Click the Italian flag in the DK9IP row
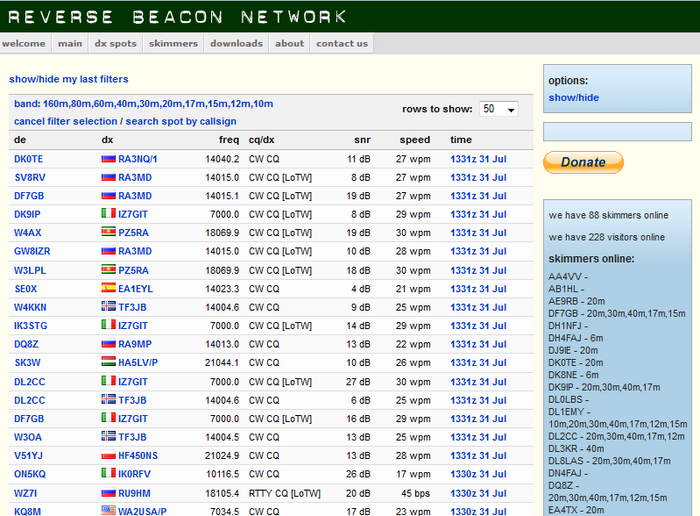700x516 pixels. [x=108, y=214]
